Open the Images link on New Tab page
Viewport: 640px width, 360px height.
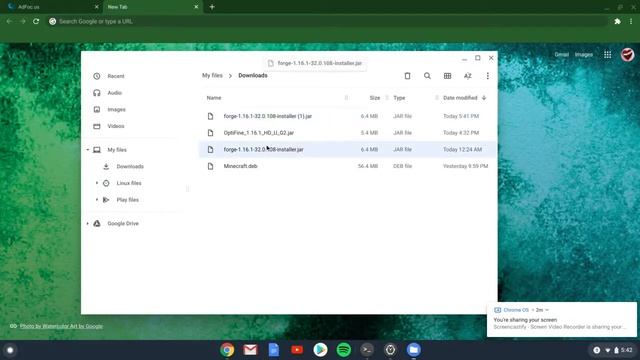(584, 55)
